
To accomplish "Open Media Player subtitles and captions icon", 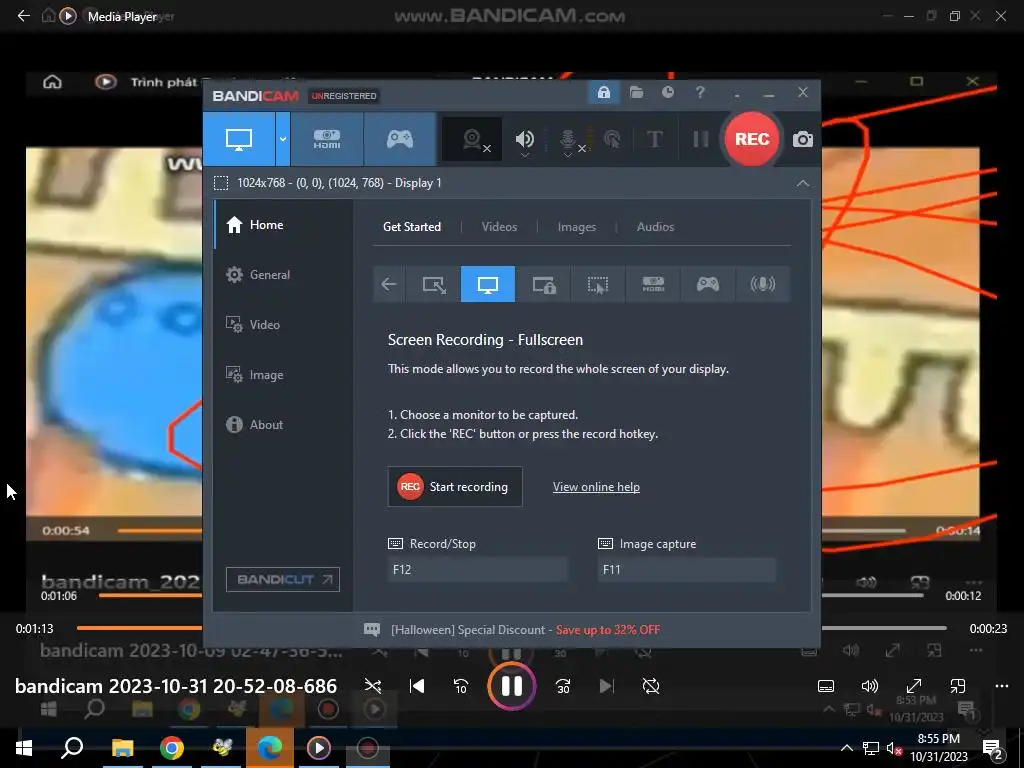I will [x=825, y=686].
